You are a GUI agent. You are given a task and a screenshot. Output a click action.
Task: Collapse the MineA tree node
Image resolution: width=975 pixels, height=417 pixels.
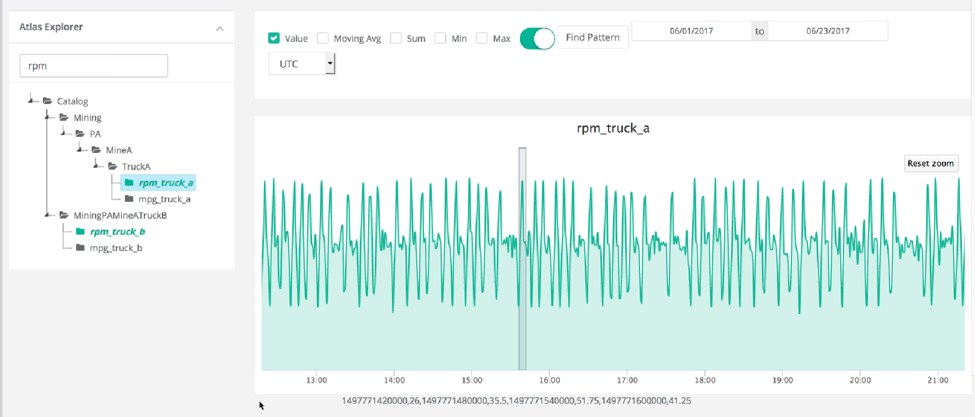pyautogui.click(x=80, y=150)
